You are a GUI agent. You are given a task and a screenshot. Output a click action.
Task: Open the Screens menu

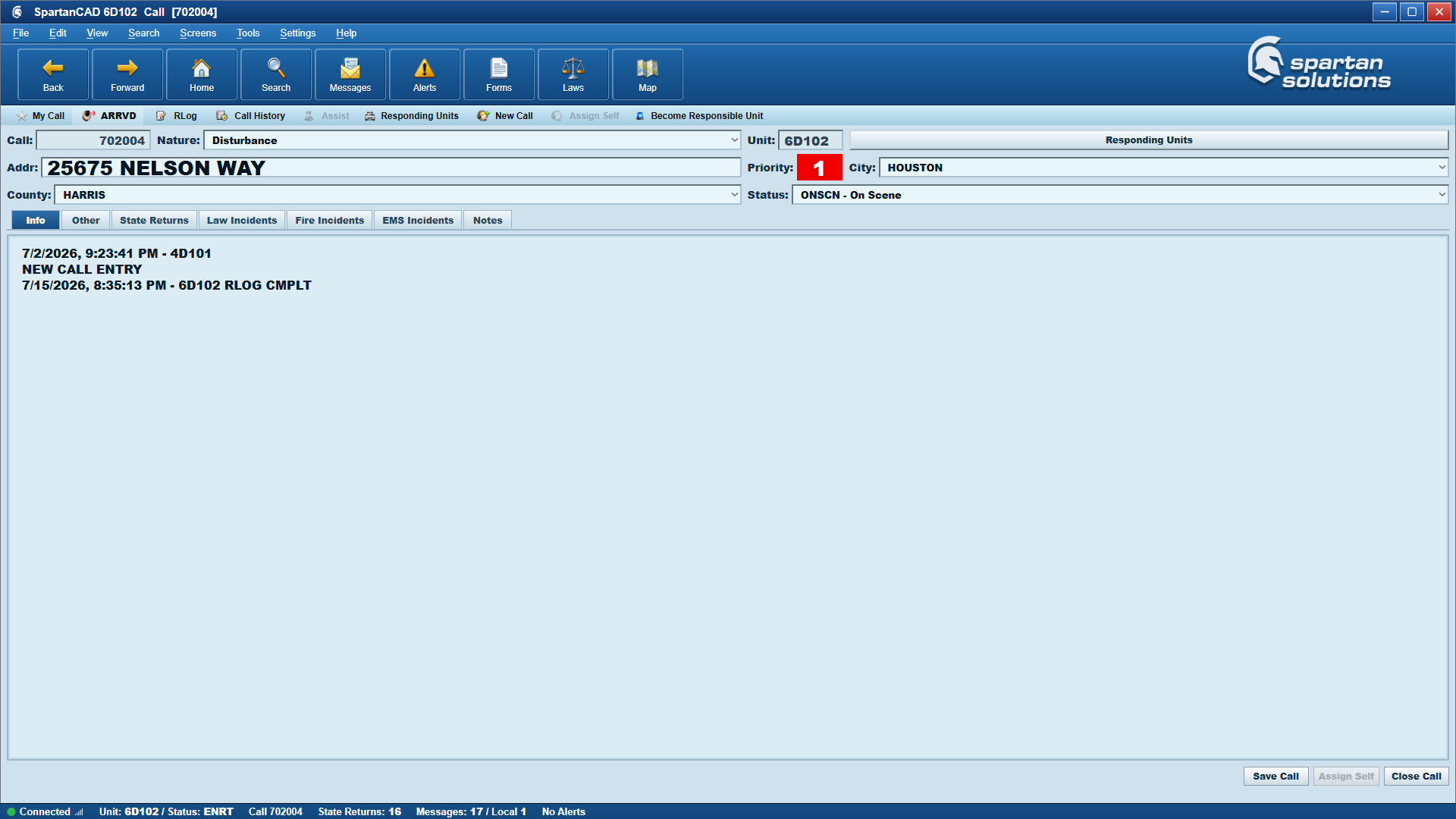pyautogui.click(x=198, y=33)
